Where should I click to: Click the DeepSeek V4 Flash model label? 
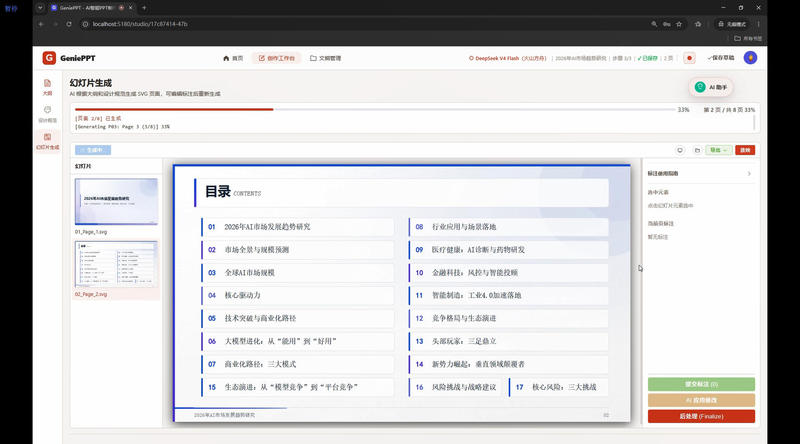point(507,59)
